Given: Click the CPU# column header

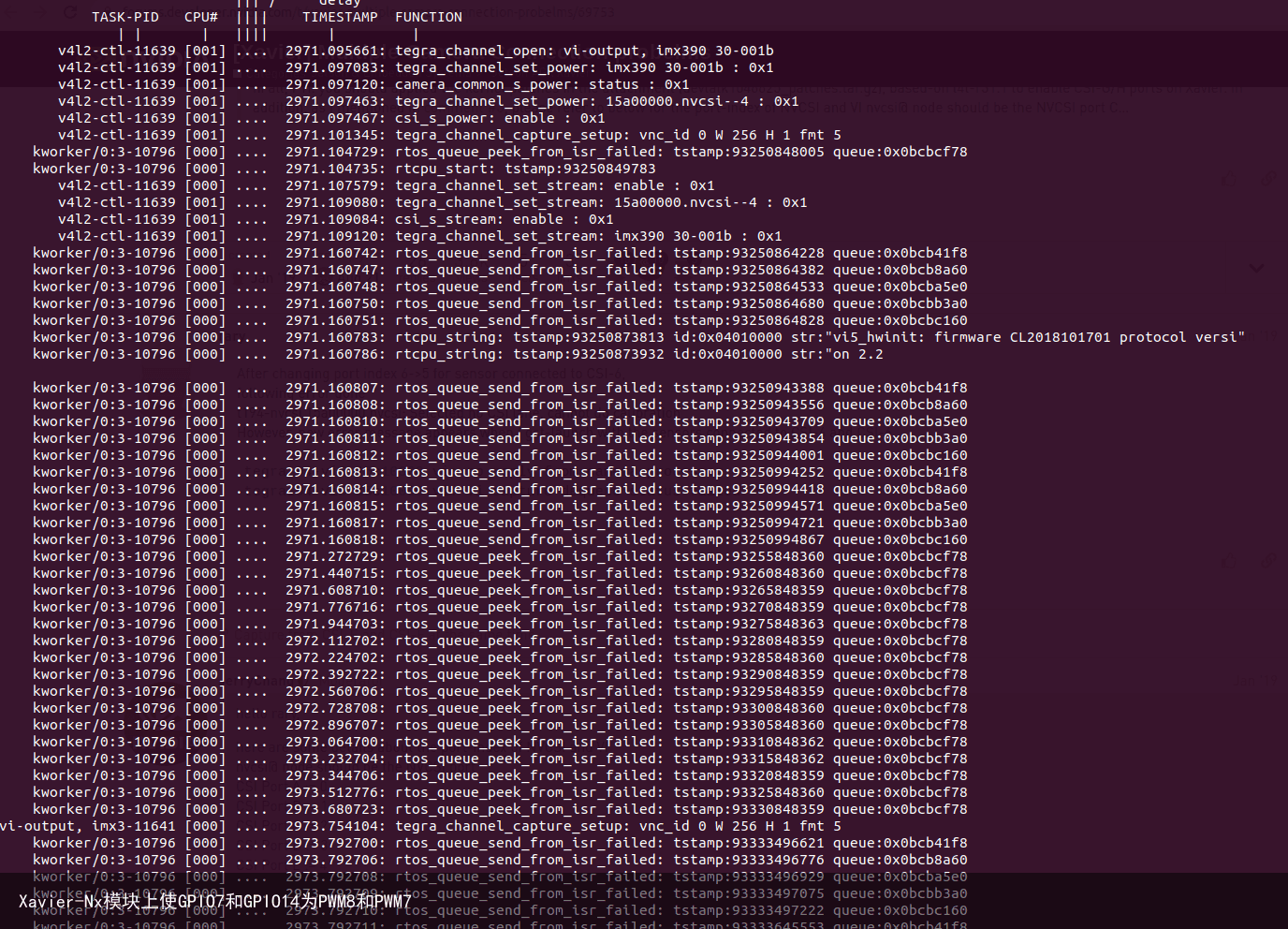Looking at the screenshot, I should pyautogui.click(x=201, y=17).
